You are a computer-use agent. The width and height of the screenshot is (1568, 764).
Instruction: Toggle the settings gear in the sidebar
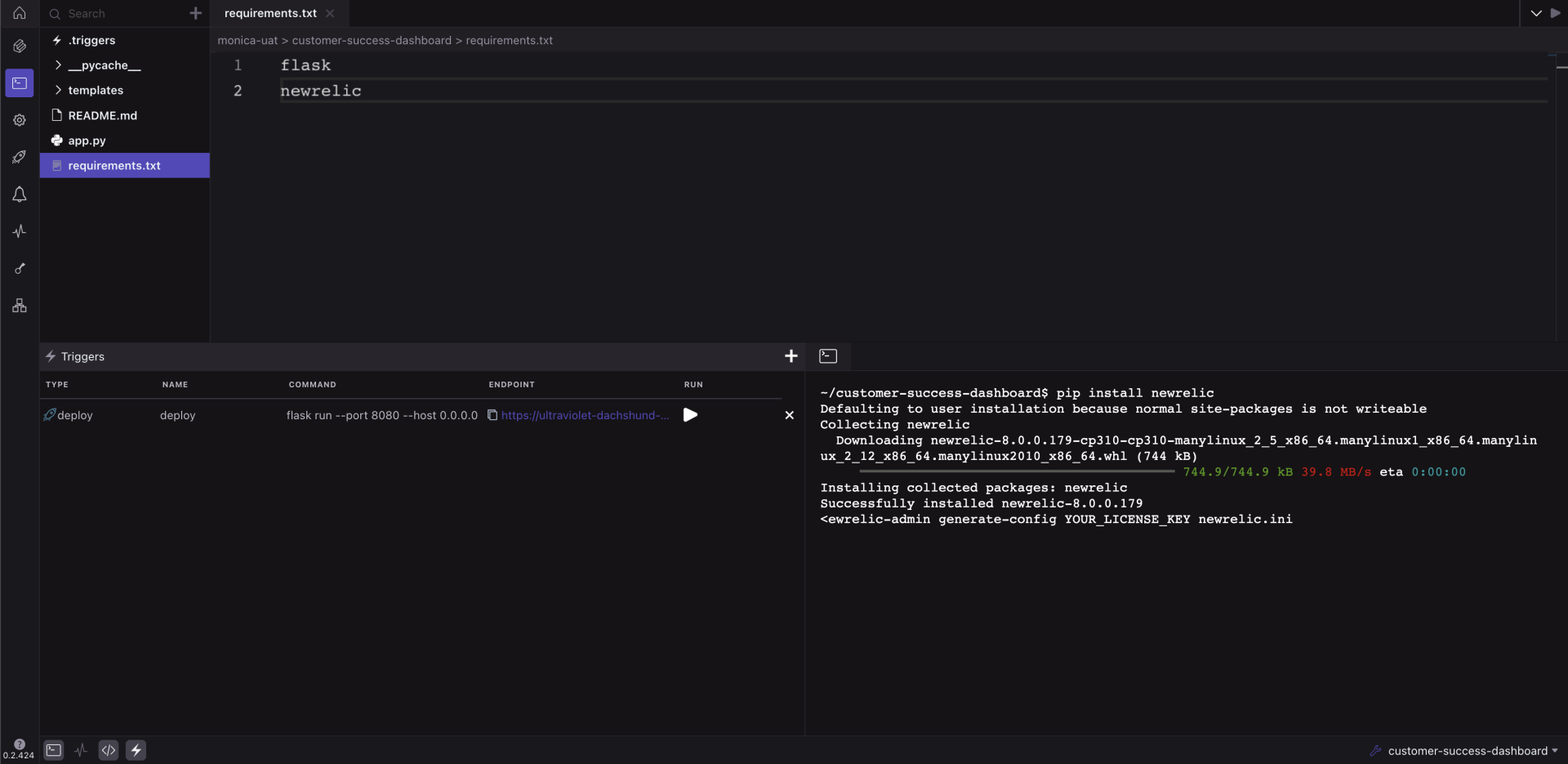click(20, 120)
